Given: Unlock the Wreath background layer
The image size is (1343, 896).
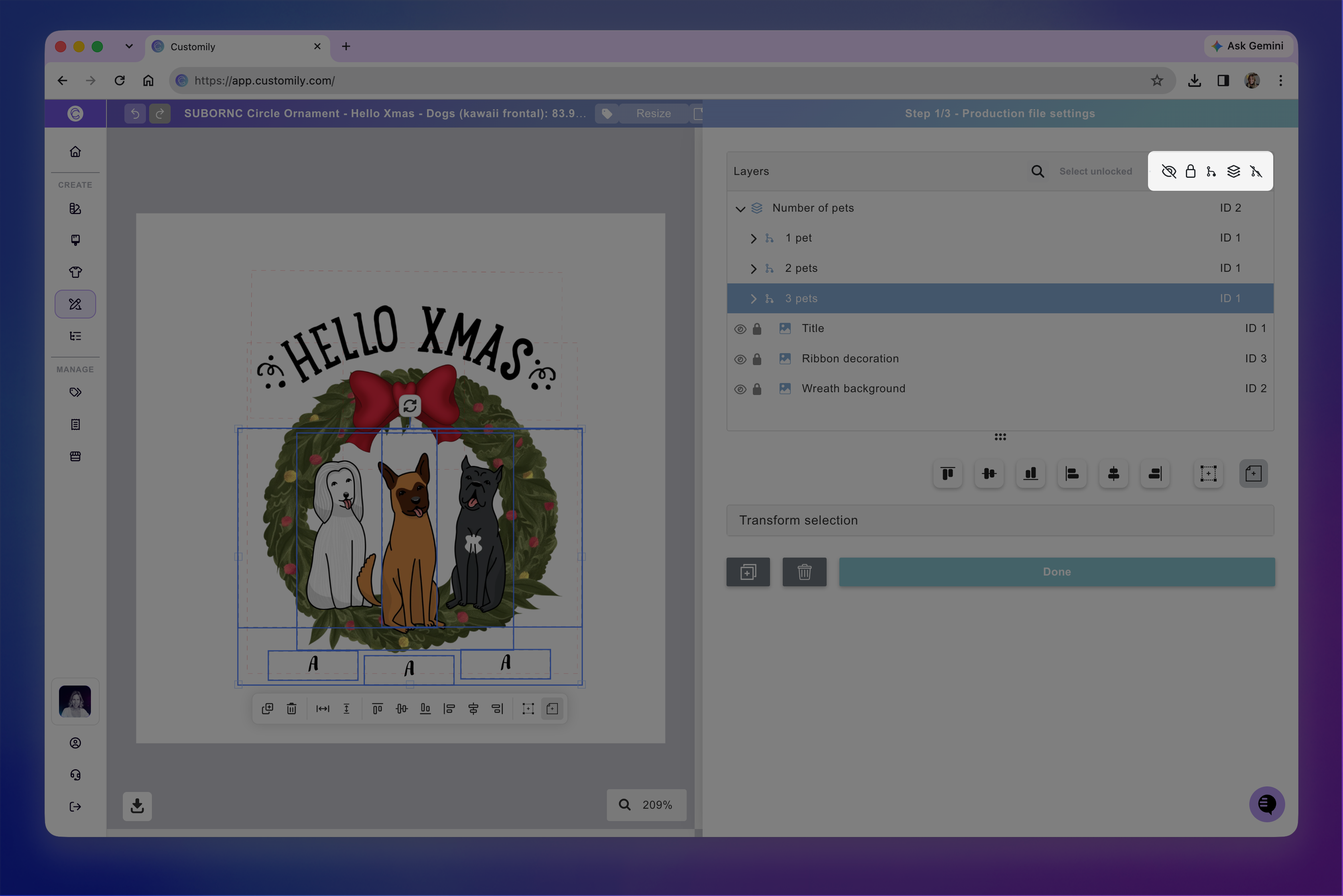Looking at the screenshot, I should (757, 389).
